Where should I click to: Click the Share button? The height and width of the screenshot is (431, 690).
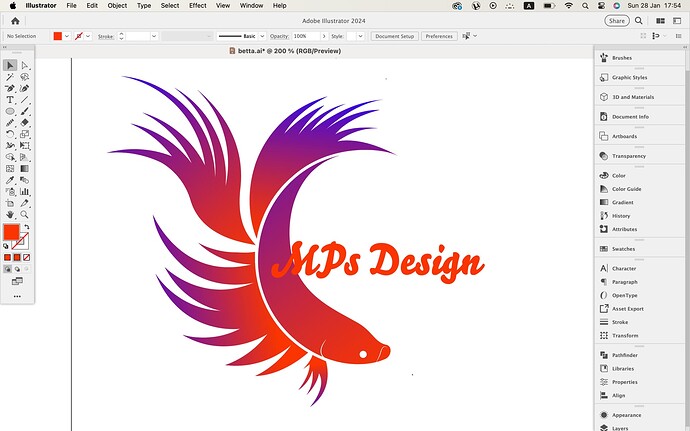click(x=617, y=21)
